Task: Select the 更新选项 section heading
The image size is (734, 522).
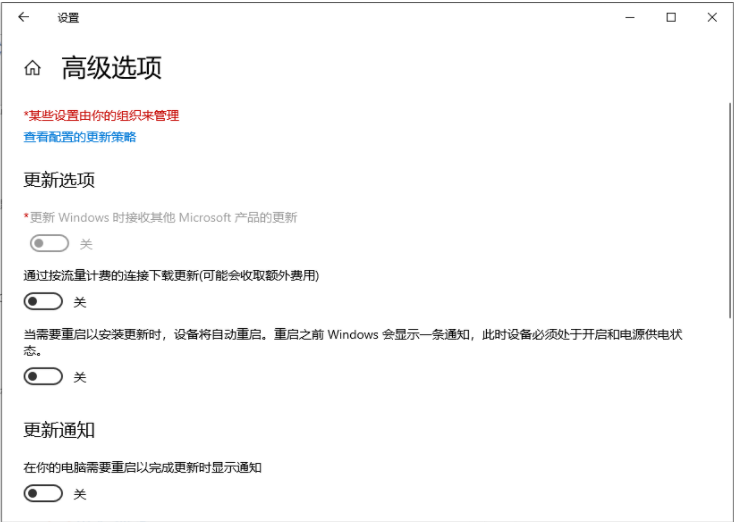Action: [59, 181]
